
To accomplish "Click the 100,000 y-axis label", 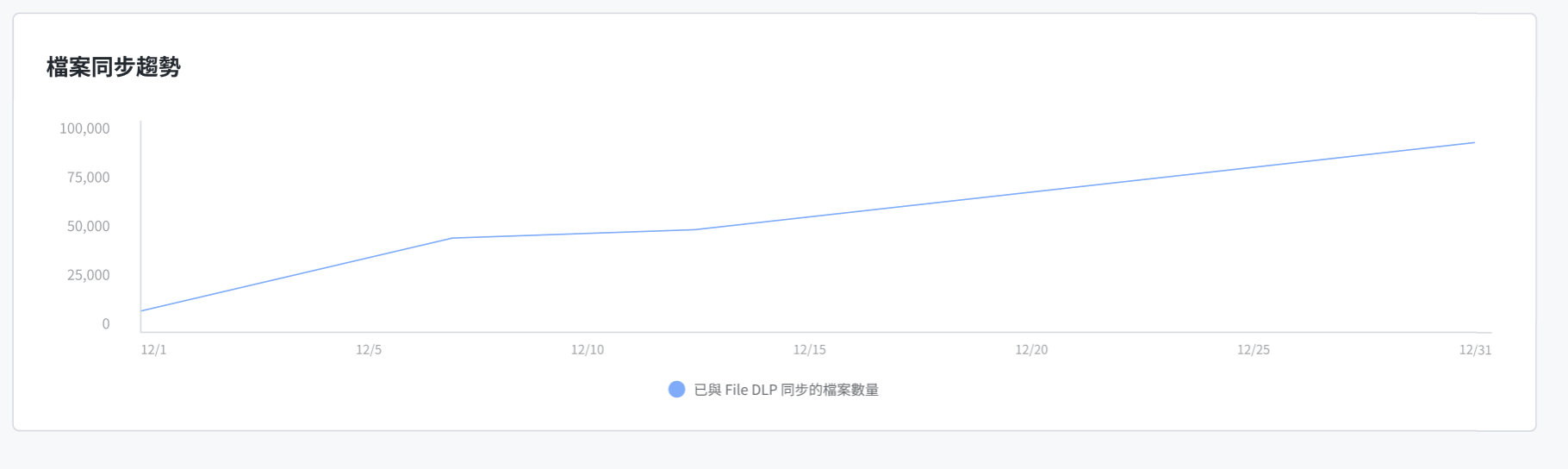I will coord(84,128).
